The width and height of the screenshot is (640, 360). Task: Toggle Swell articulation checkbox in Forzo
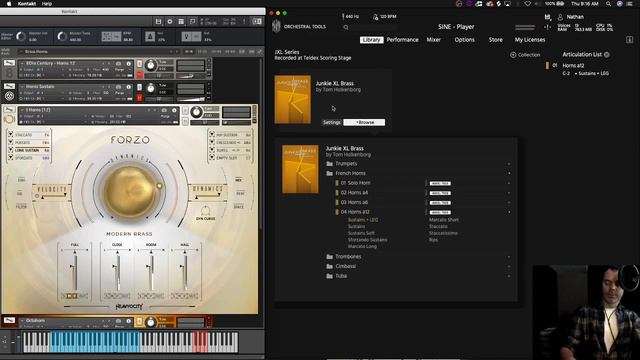[212, 149]
